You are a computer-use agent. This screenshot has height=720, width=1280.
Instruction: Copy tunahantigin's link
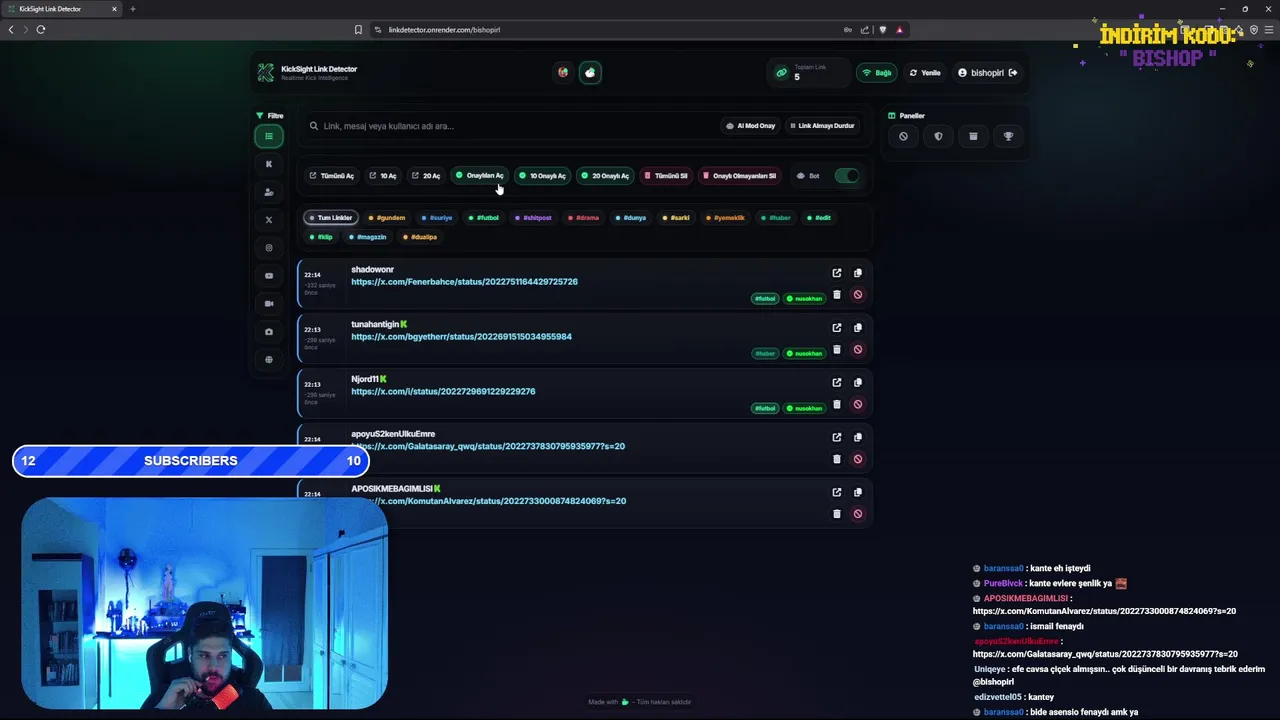pyautogui.click(x=858, y=328)
